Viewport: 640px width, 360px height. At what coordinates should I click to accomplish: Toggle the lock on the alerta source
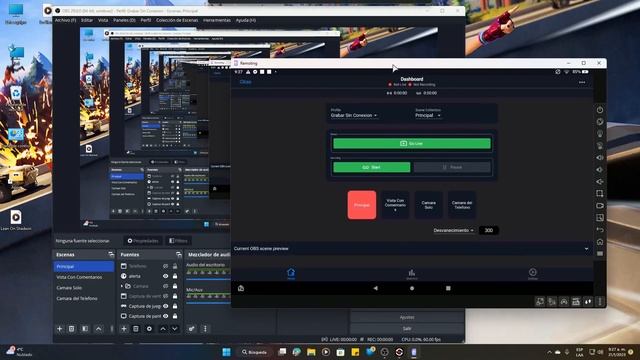(x=175, y=276)
